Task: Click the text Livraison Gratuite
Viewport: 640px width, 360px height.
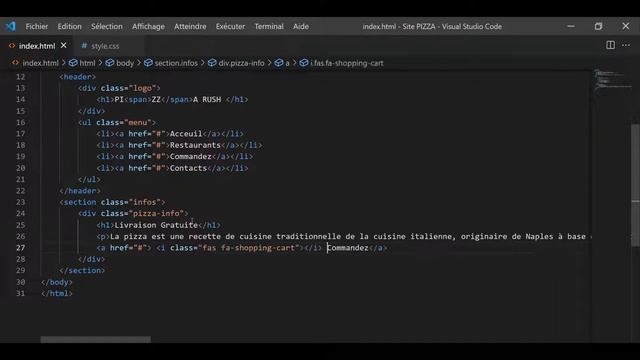Action: tap(156, 225)
